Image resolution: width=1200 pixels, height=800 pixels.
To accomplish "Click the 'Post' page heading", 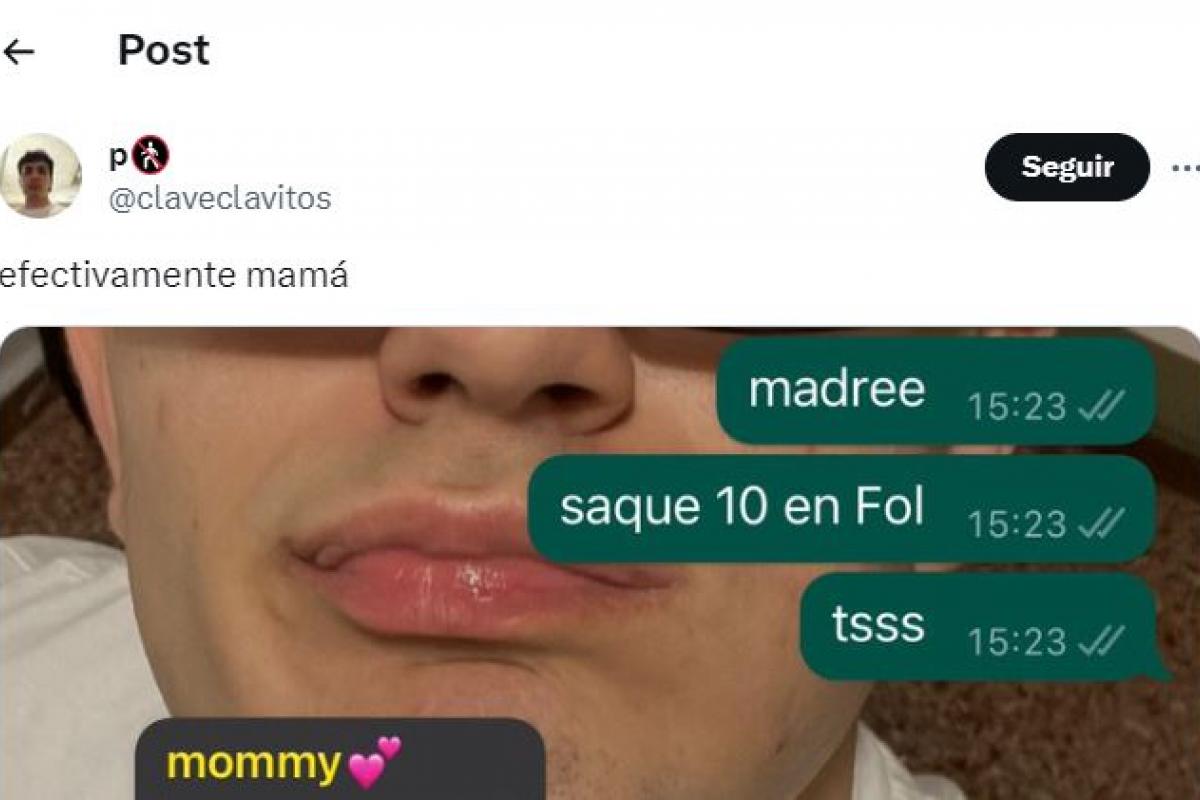I will point(164,50).
